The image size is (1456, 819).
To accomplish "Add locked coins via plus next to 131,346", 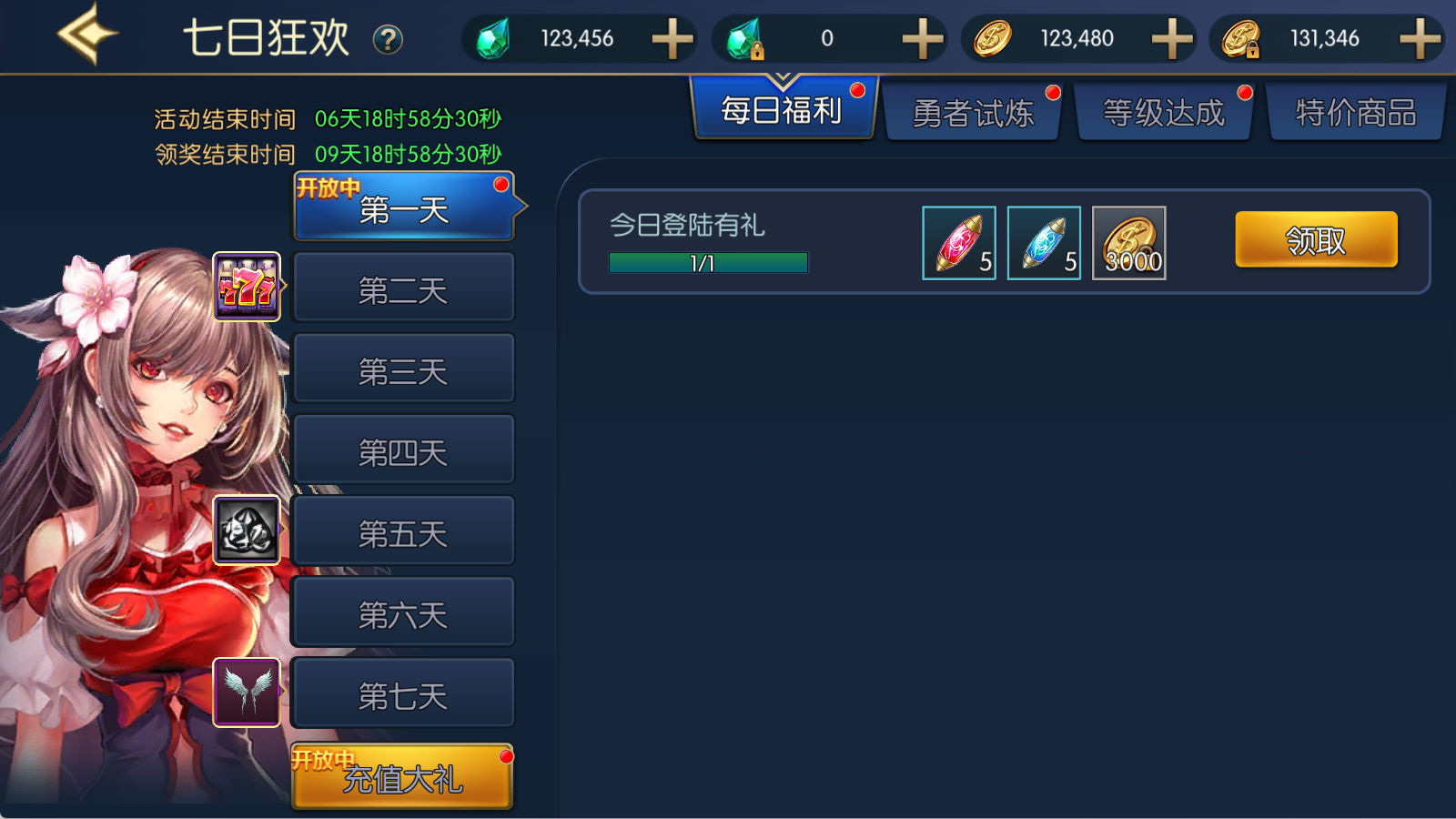I will point(1420,39).
